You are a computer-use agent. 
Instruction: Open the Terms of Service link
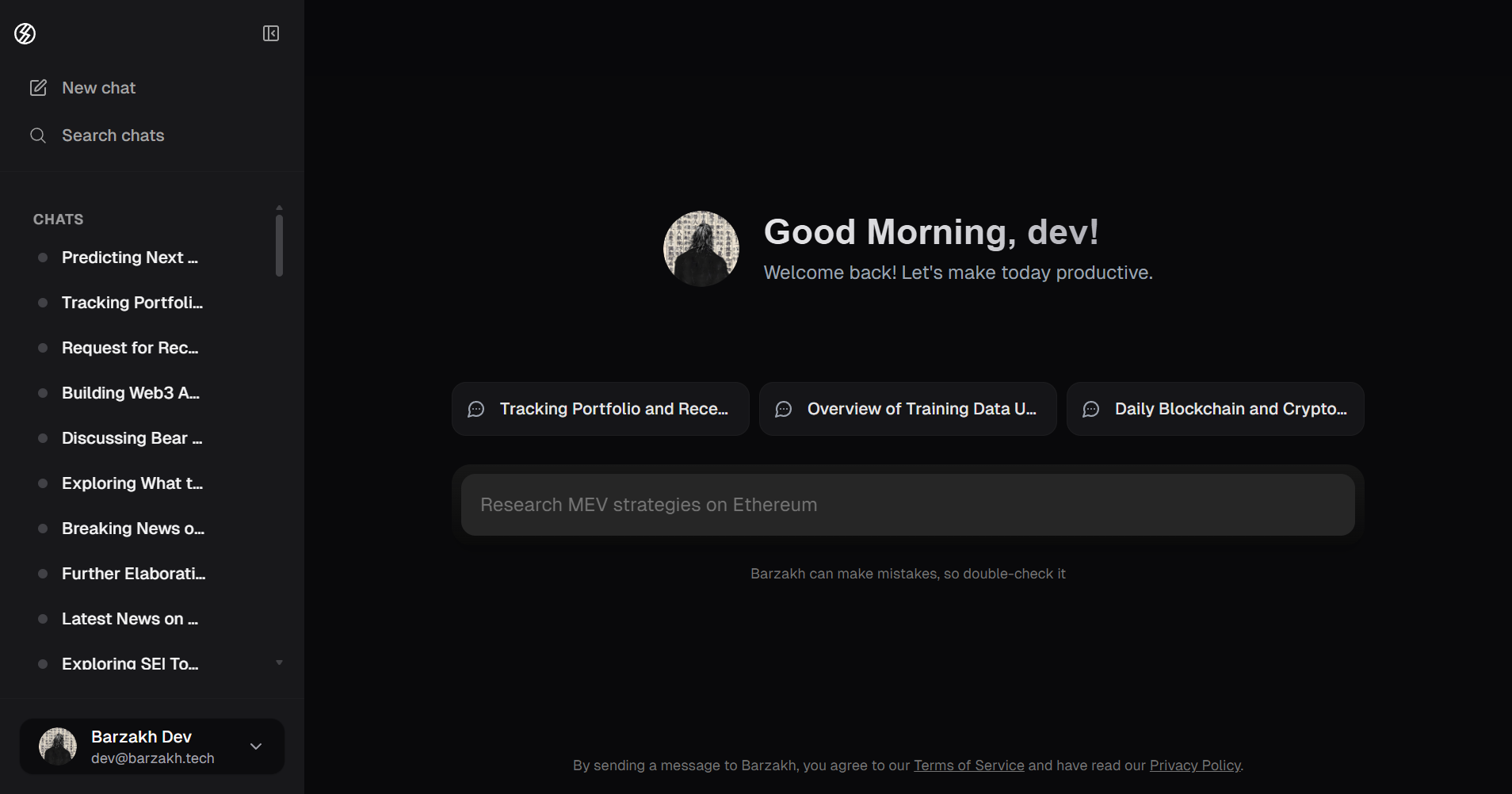click(968, 765)
